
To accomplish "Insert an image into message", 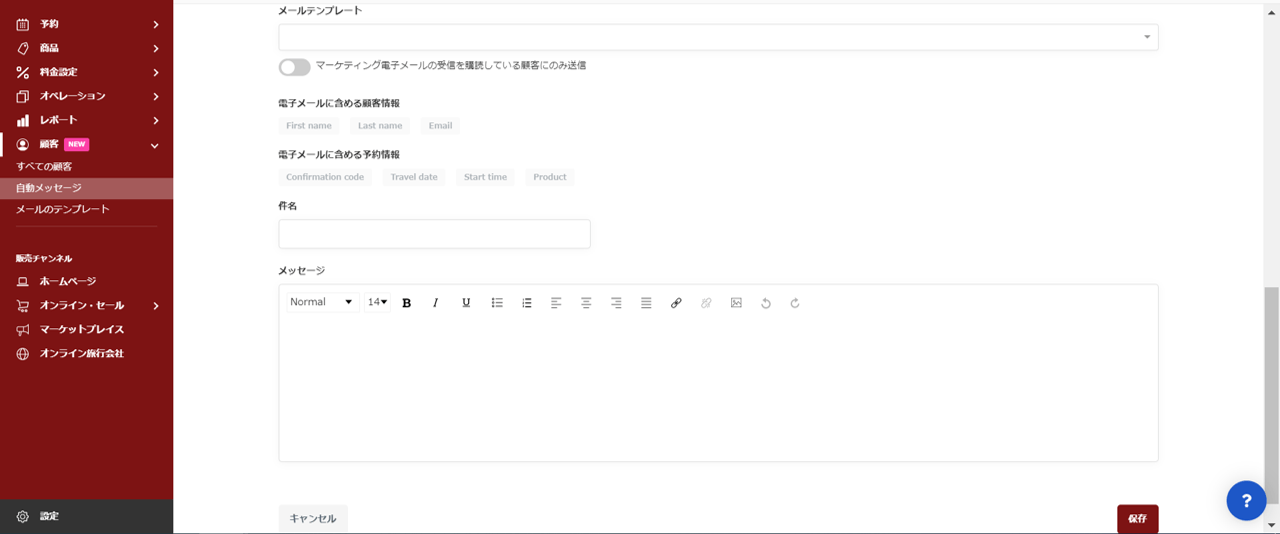I will coord(736,303).
